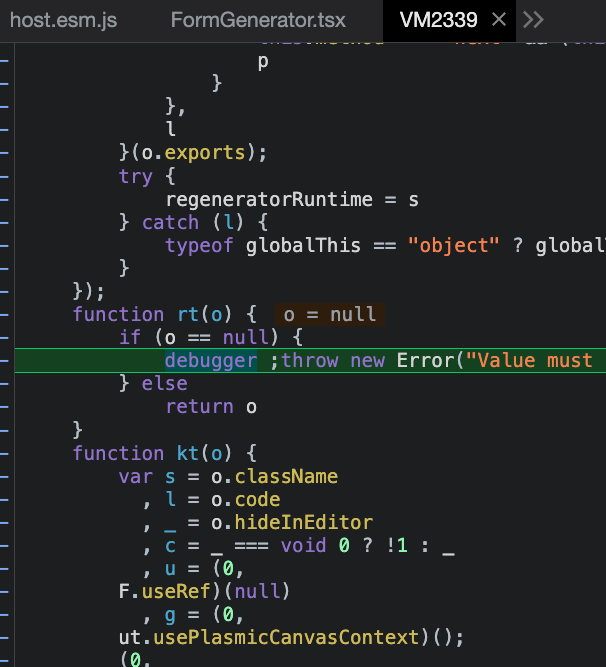Click the highlighted debugger keyword

[x=211, y=361]
